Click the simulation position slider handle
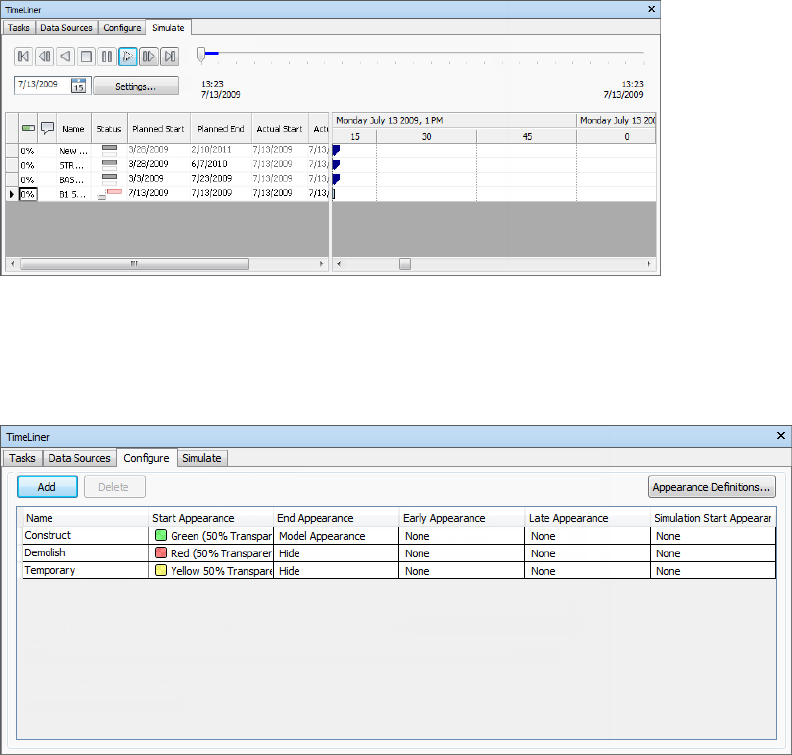The width and height of the screenshot is (792, 755). point(201,54)
